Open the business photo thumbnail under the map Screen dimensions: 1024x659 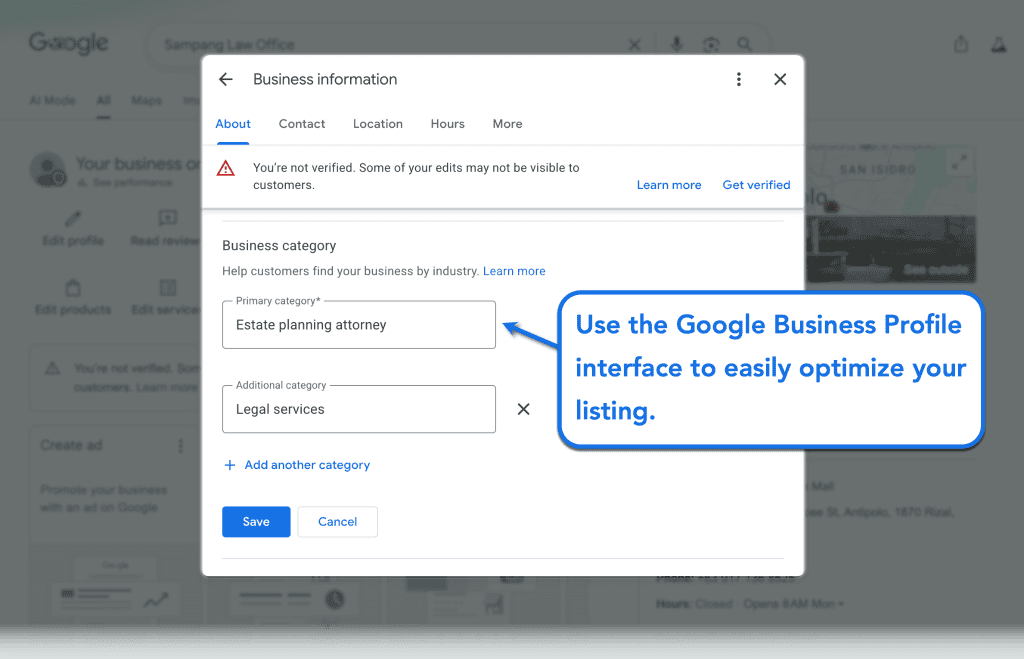point(891,249)
